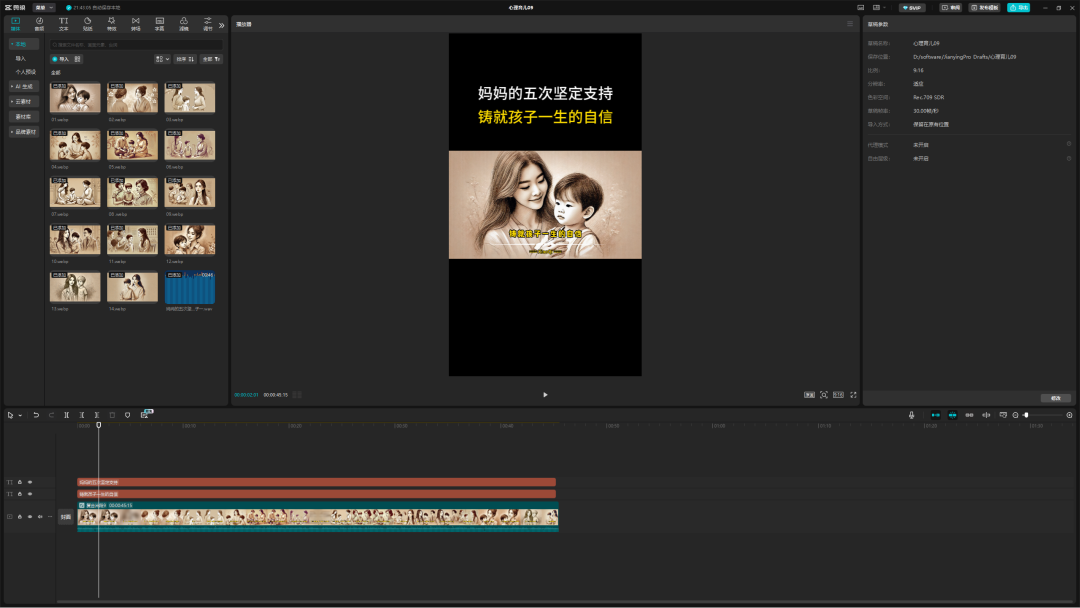Open the Audio (音频) tab

pyautogui.click(x=39, y=23)
